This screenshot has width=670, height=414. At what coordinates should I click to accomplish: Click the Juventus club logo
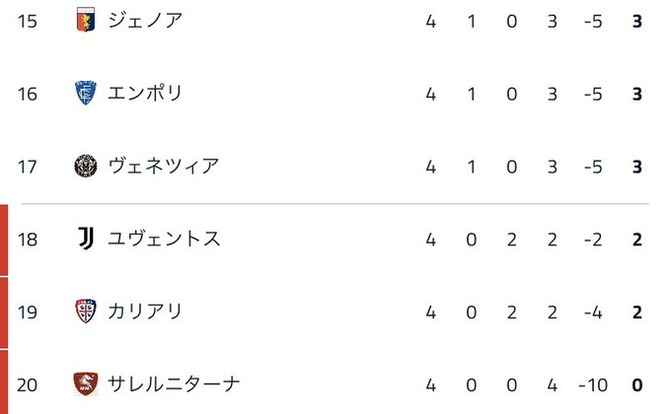[86, 239]
